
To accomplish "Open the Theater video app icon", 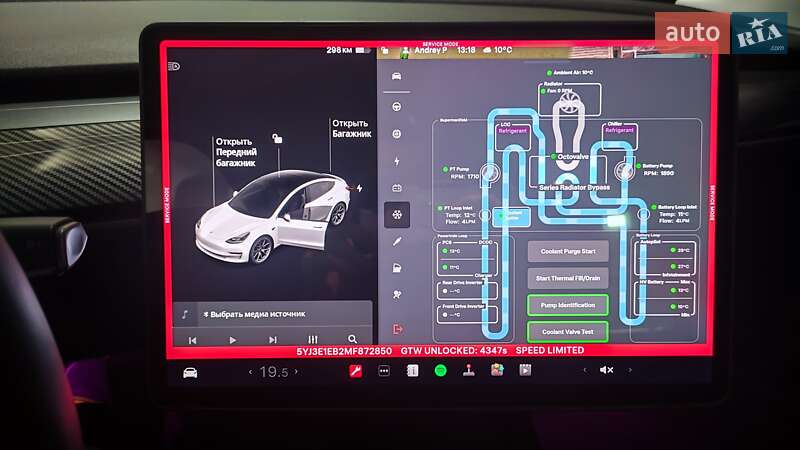I will [525, 370].
